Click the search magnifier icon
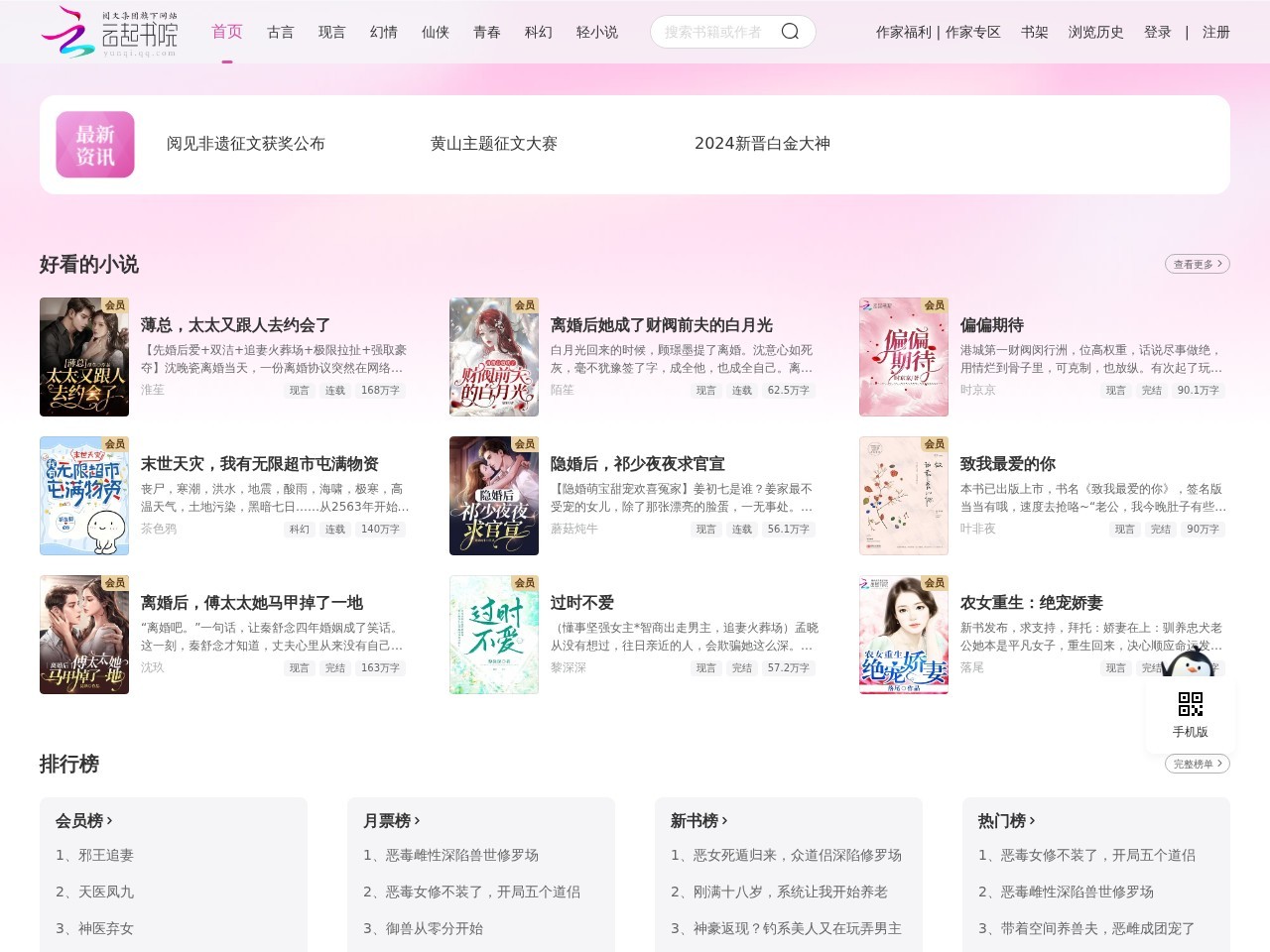 point(790,32)
